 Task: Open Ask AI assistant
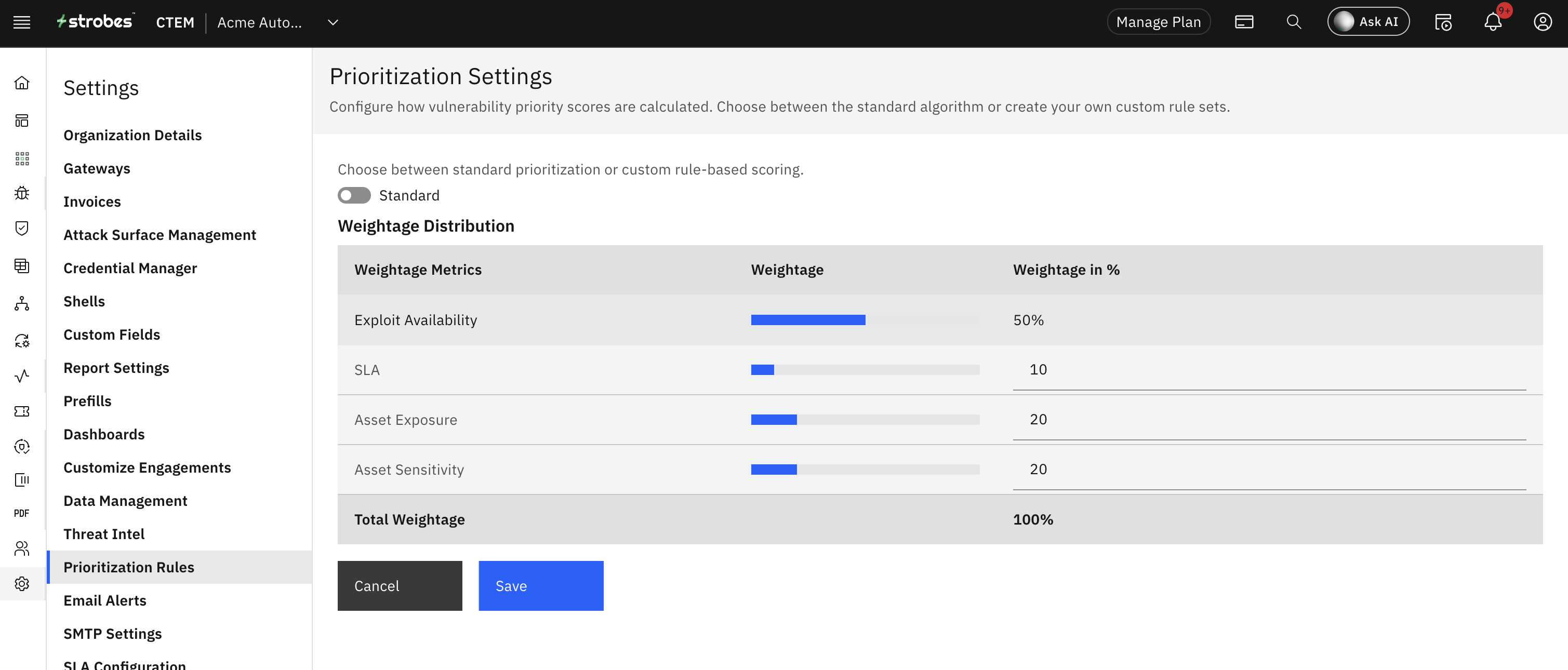tap(1368, 22)
